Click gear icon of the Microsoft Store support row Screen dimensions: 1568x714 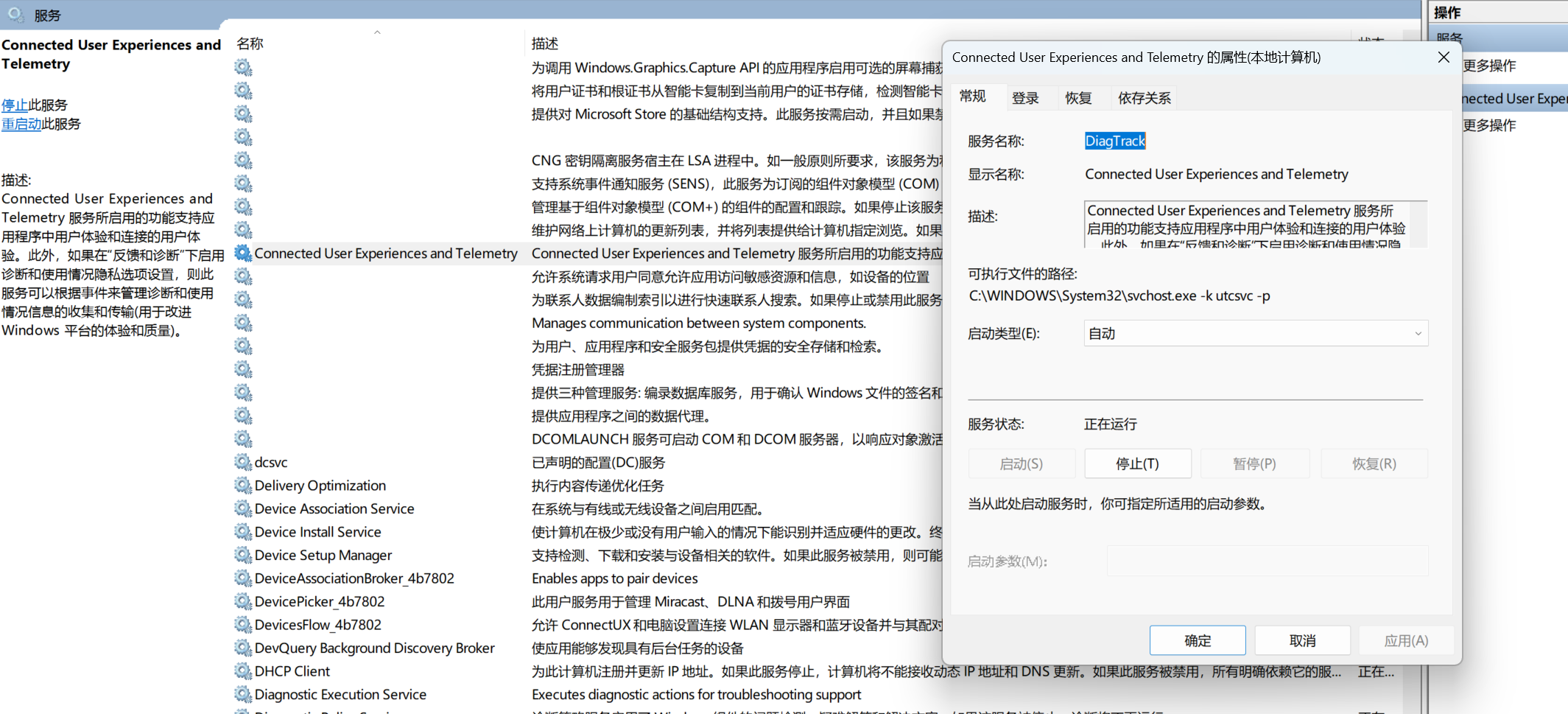coord(243,114)
